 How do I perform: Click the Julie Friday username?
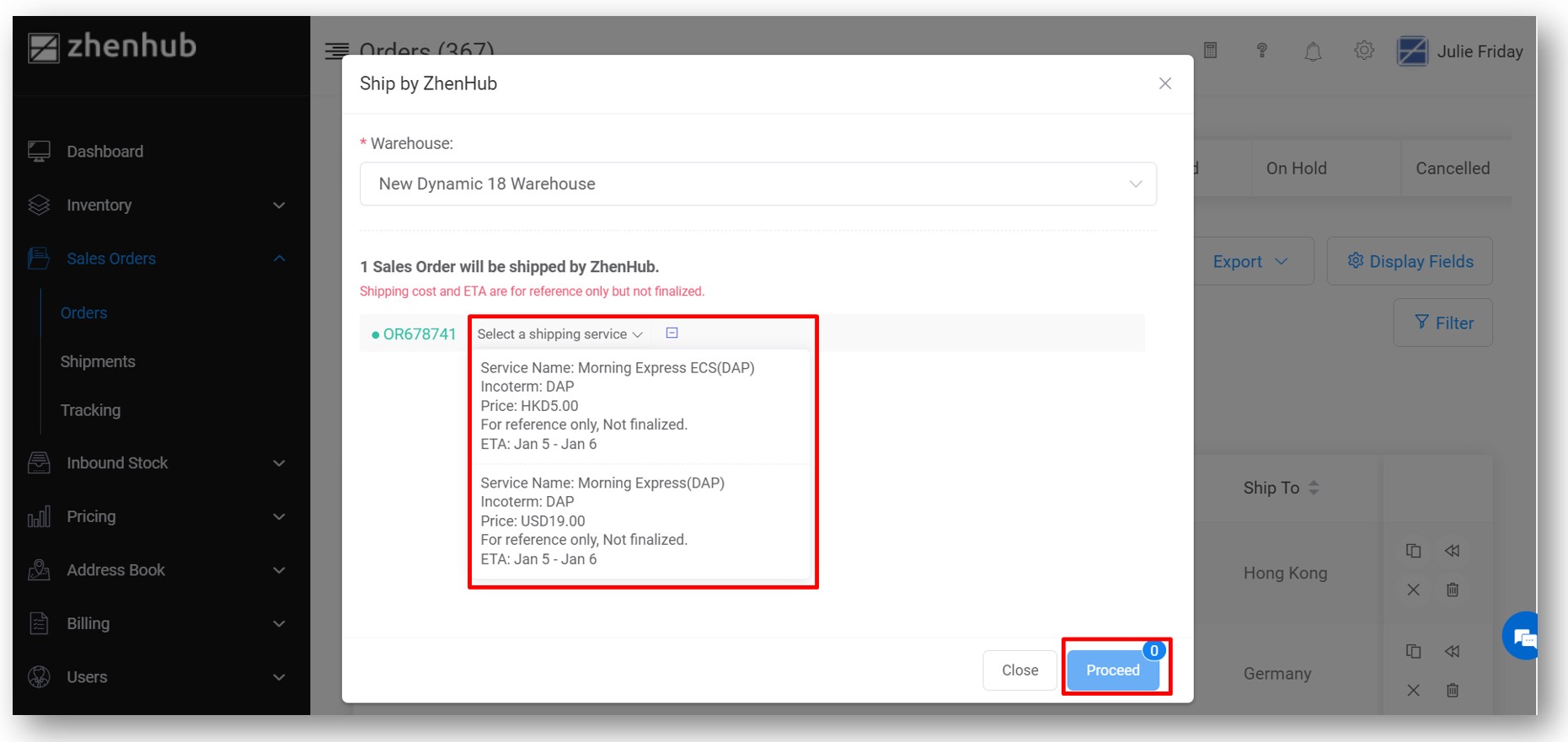(x=1480, y=51)
